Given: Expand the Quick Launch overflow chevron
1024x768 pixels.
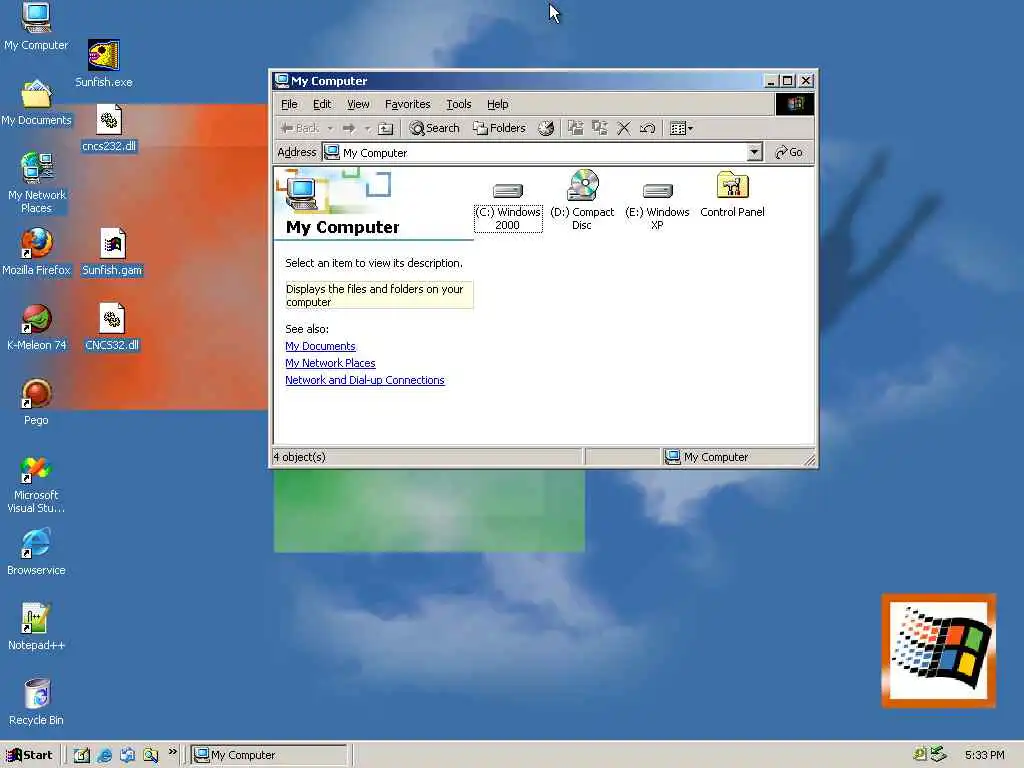Looking at the screenshot, I should (172, 752).
